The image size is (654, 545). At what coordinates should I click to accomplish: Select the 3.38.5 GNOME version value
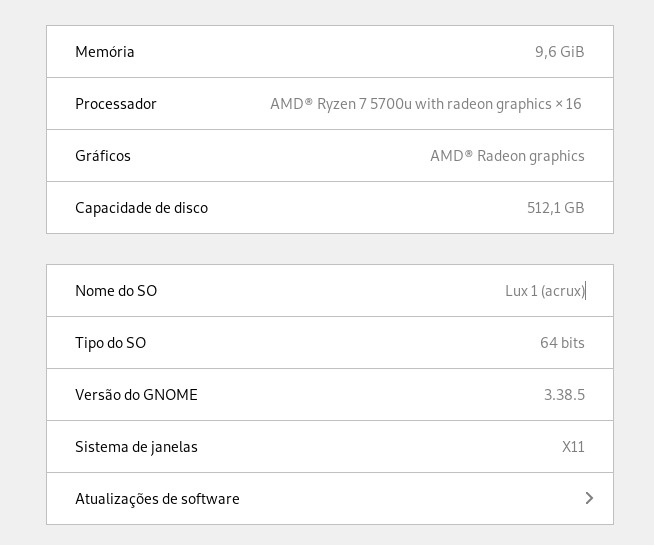pyautogui.click(x=564, y=394)
